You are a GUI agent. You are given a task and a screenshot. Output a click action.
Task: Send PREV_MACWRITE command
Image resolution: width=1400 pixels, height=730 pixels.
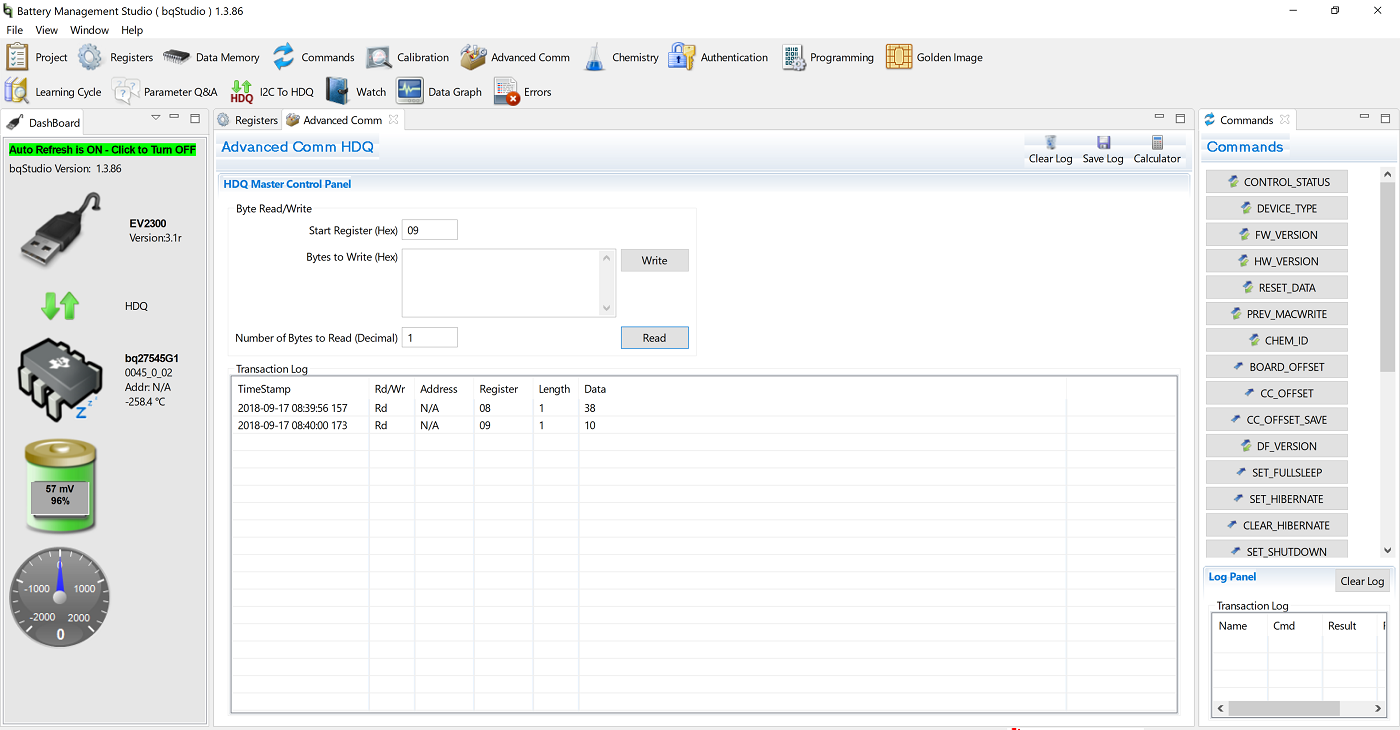click(1277, 314)
